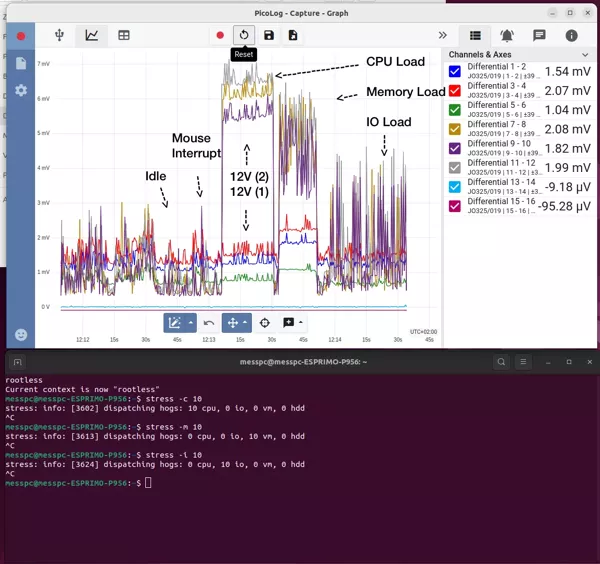The width and height of the screenshot is (600, 564).
Task: Minimize the terminal window
Action: (x=548, y=362)
